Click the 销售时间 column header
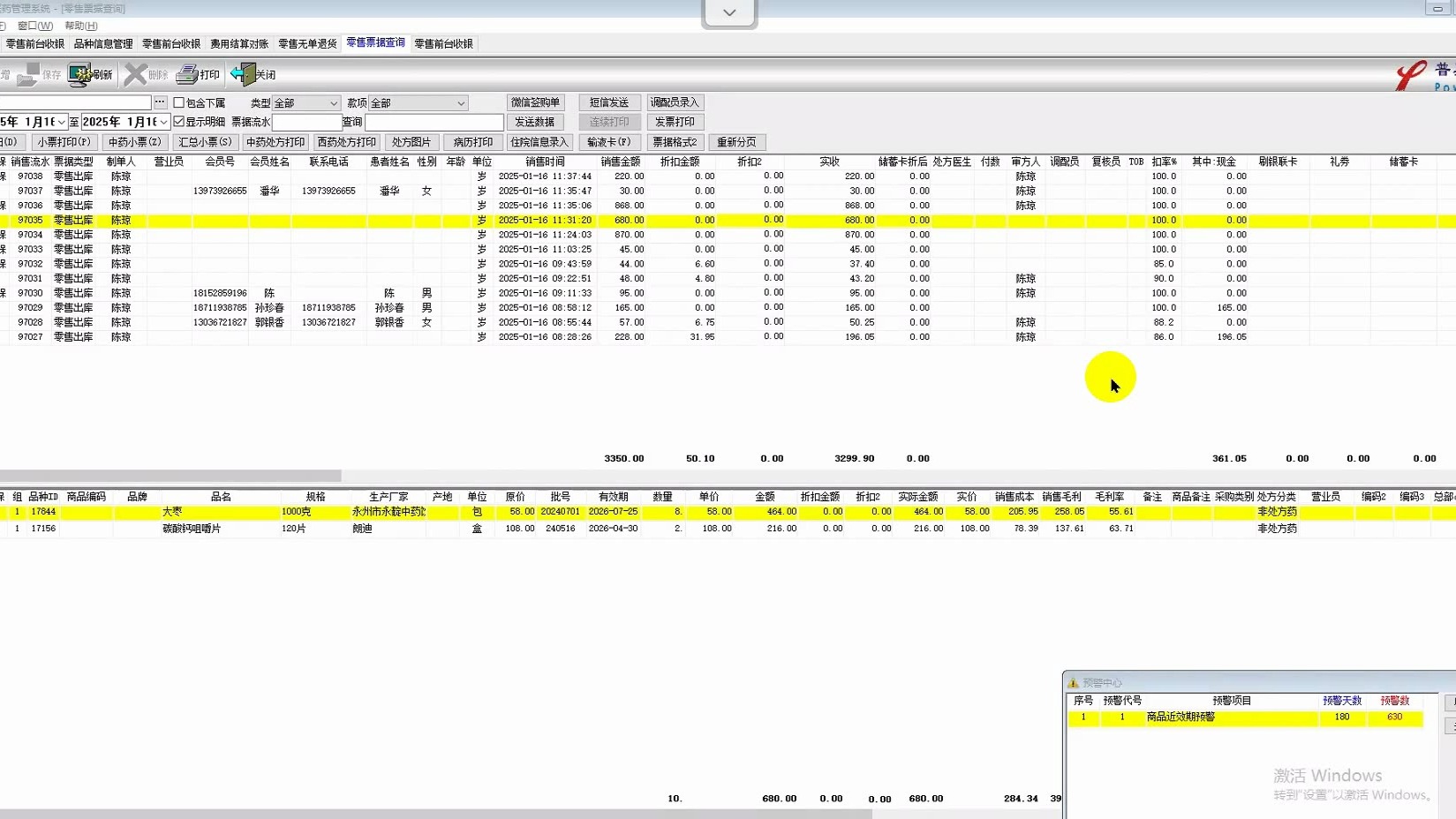 pyautogui.click(x=545, y=162)
